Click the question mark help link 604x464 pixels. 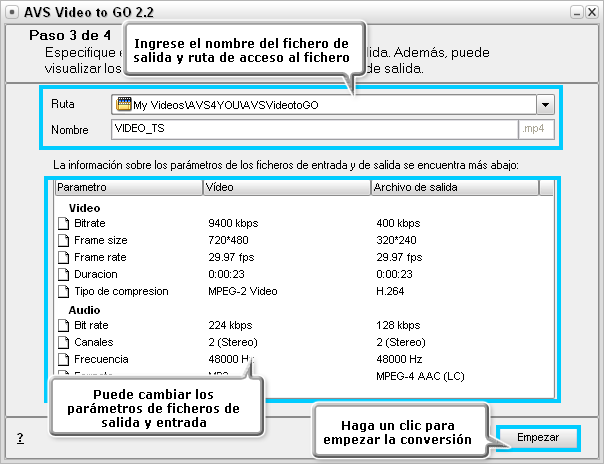point(20,438)
